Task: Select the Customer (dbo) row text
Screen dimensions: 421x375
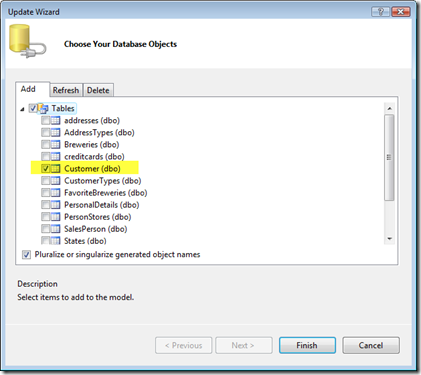Action: click(x=92, y=169)
